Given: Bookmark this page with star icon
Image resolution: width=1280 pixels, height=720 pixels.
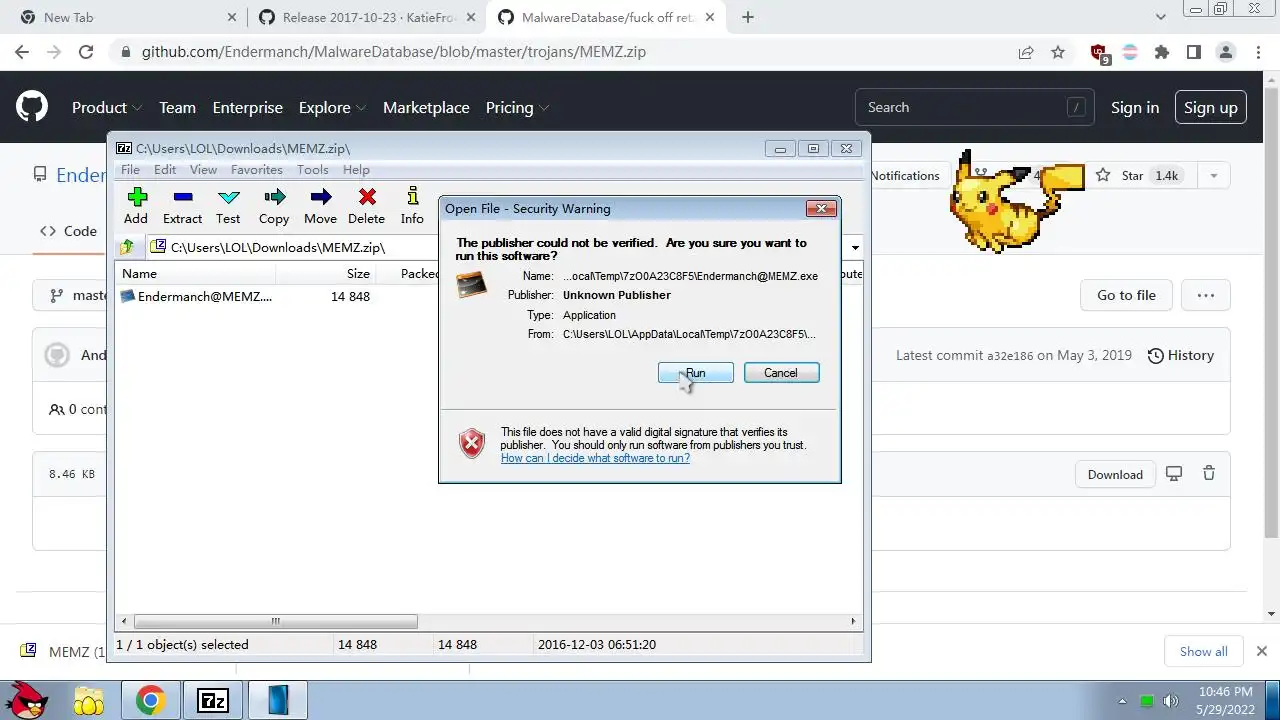Looking at the screenshot, I should (x=1058, y=52).
